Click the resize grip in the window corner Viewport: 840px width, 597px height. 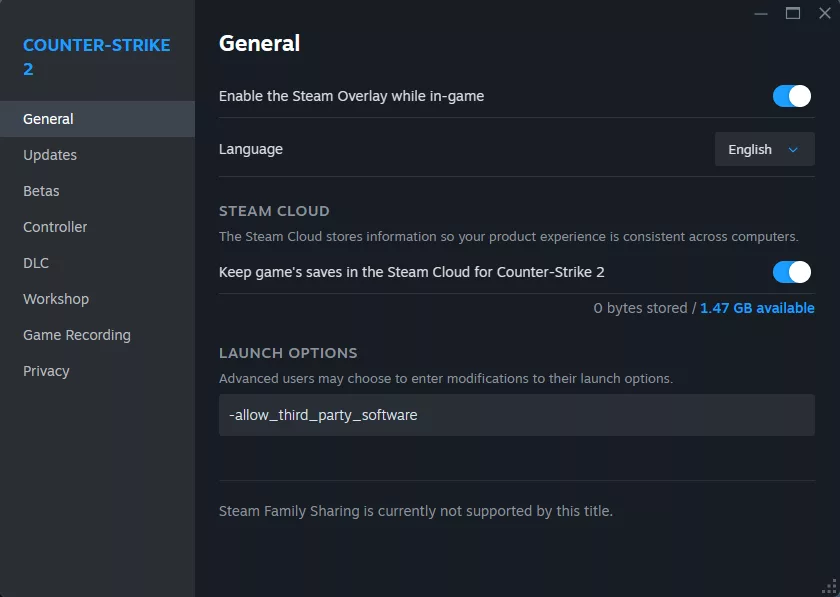[831, 588]
